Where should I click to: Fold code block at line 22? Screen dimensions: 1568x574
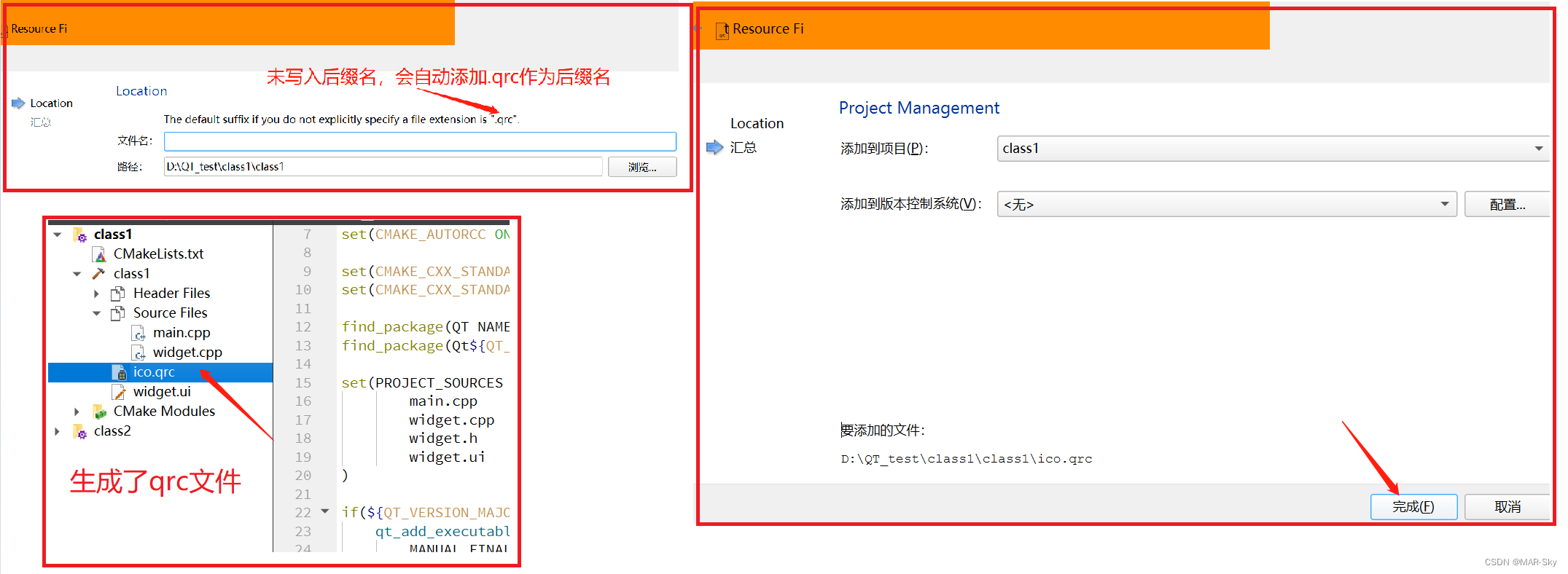[325, 511]
